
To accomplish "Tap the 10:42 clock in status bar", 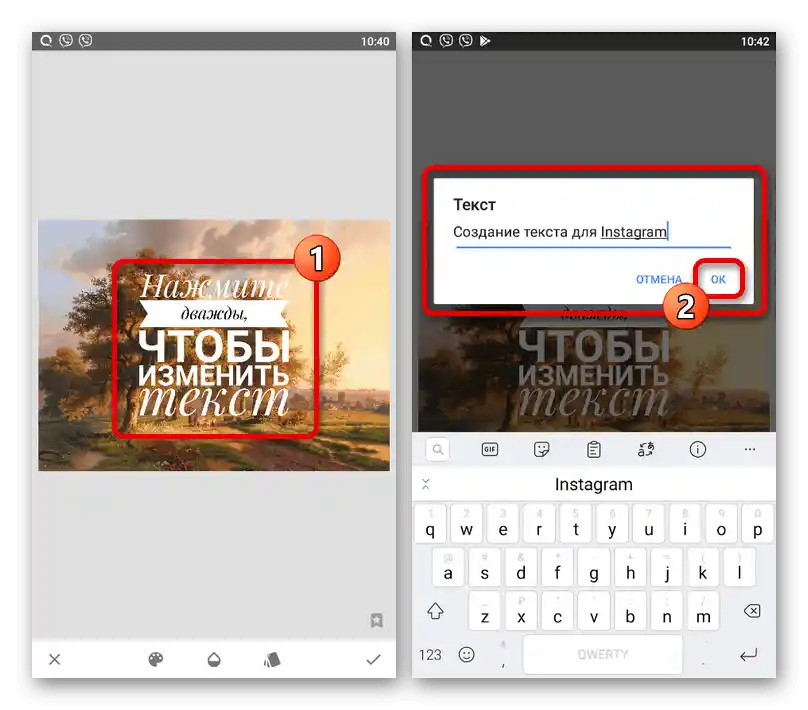I will (755, 41).
